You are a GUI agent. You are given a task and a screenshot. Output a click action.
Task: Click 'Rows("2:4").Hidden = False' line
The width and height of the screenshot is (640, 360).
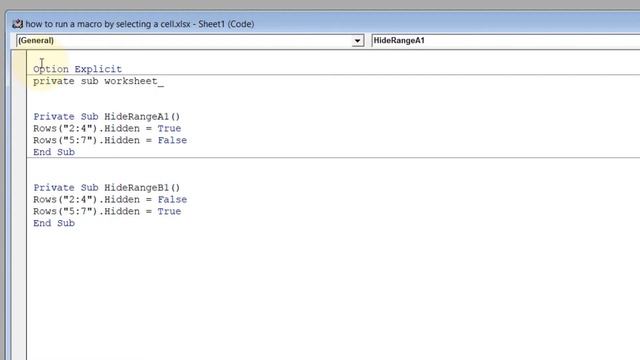point(110,200)
